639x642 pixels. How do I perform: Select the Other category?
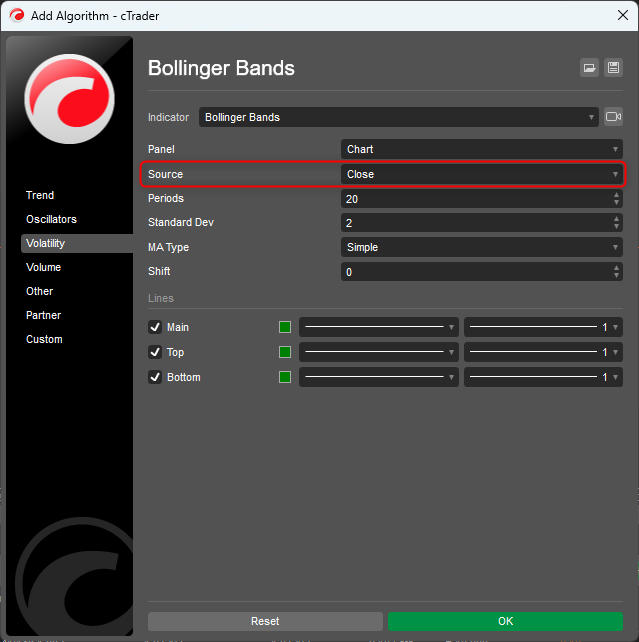(x=39, y=292)
